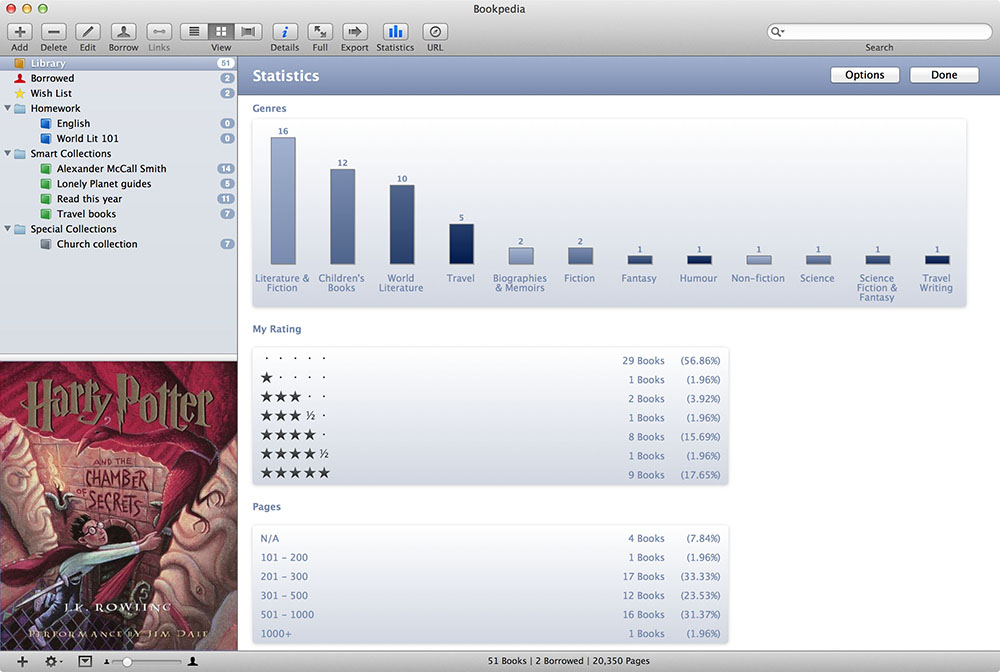Enter Full screen mode icon
1000x672 pixels.
tap(320, 32)
